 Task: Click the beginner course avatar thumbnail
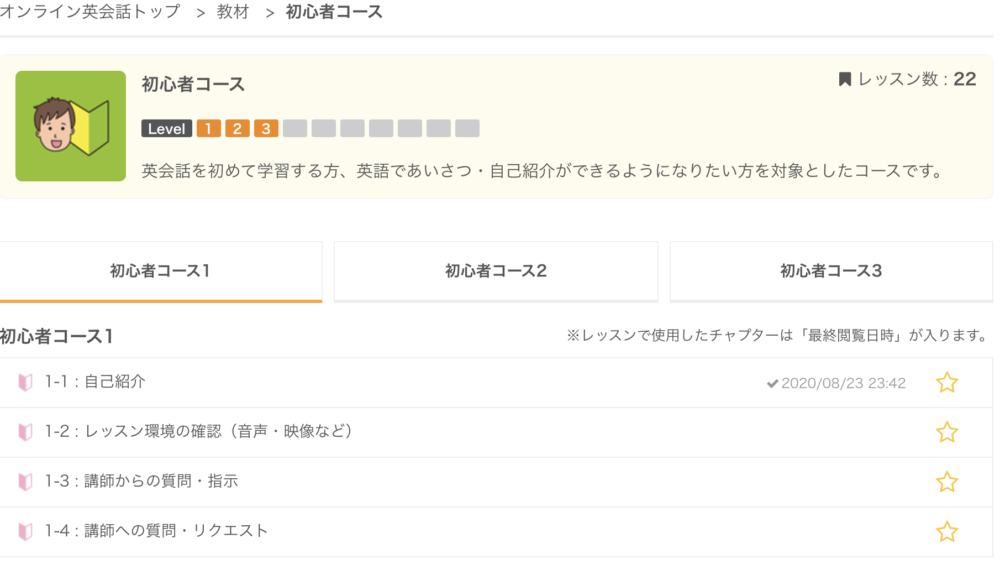coord(71,126)
